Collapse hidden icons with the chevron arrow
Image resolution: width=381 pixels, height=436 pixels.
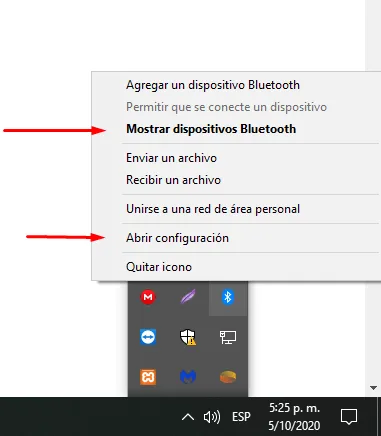(188, 417)
